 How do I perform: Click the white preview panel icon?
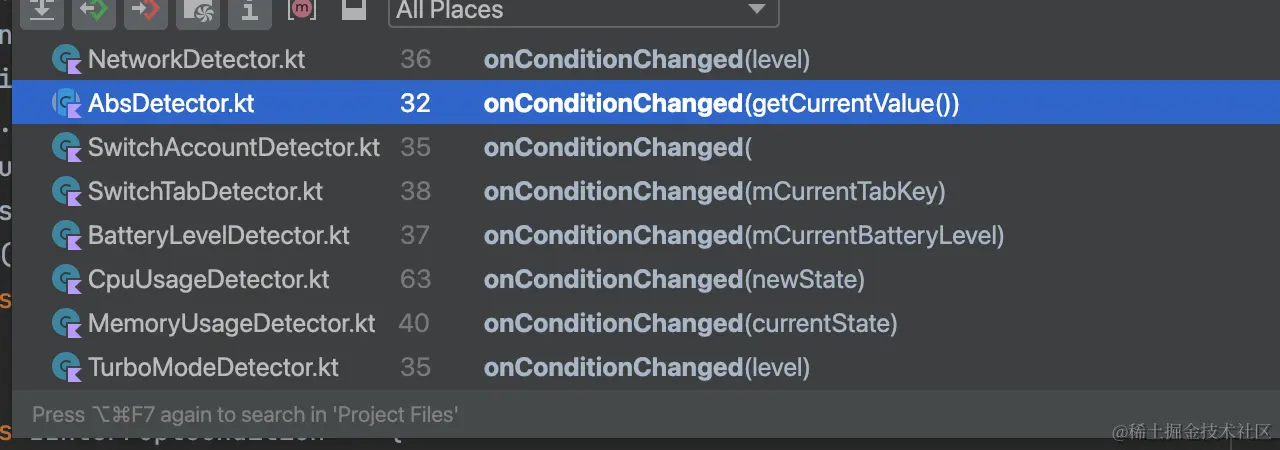tap(352, 9)
